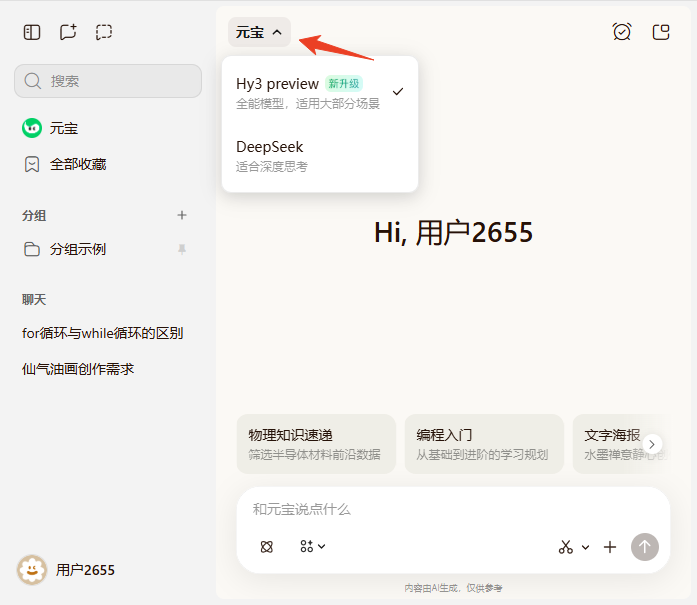Focus the 搜索 search field
Image resolution: width=697 pixels, height=605 pixels.
tap(108, 81)
